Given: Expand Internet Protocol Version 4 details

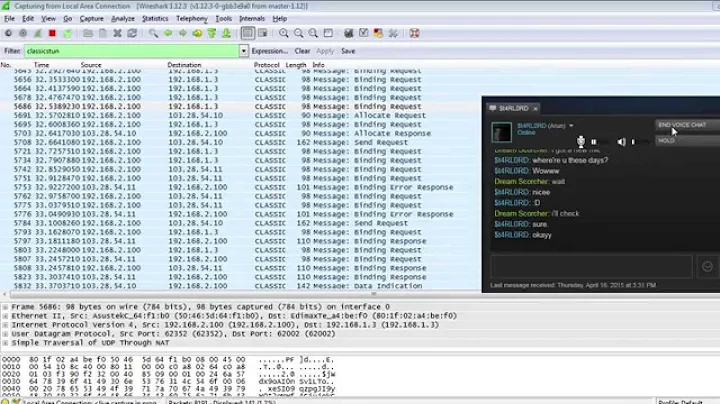Looking at the screenshot, I should click(x=5, y=325).
